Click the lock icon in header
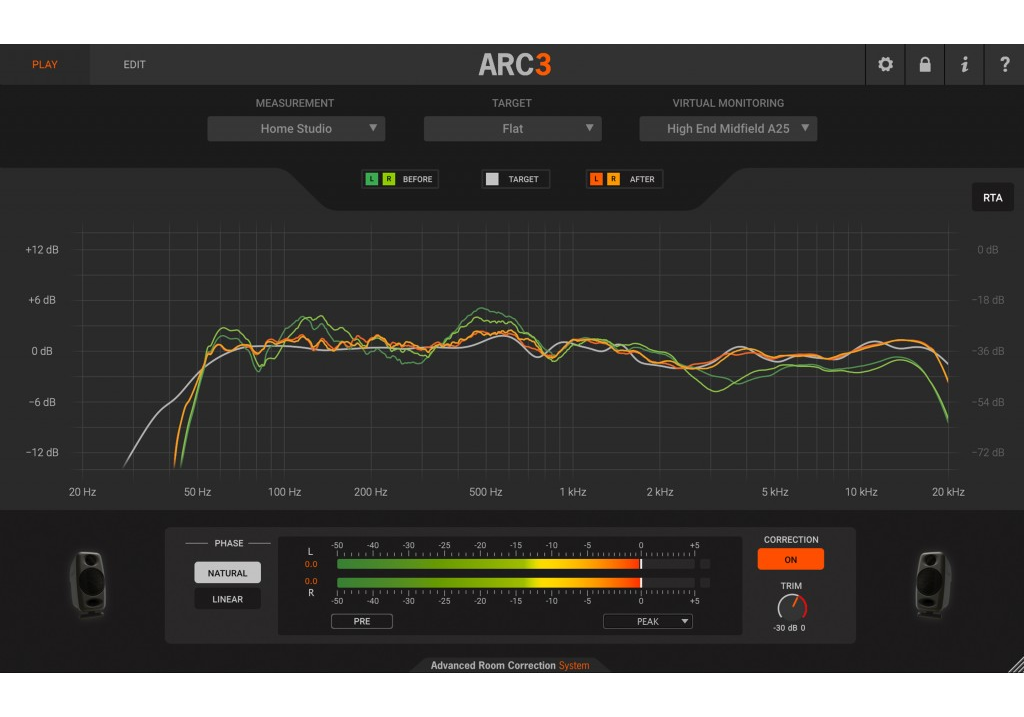 click(x=925, y=64)
